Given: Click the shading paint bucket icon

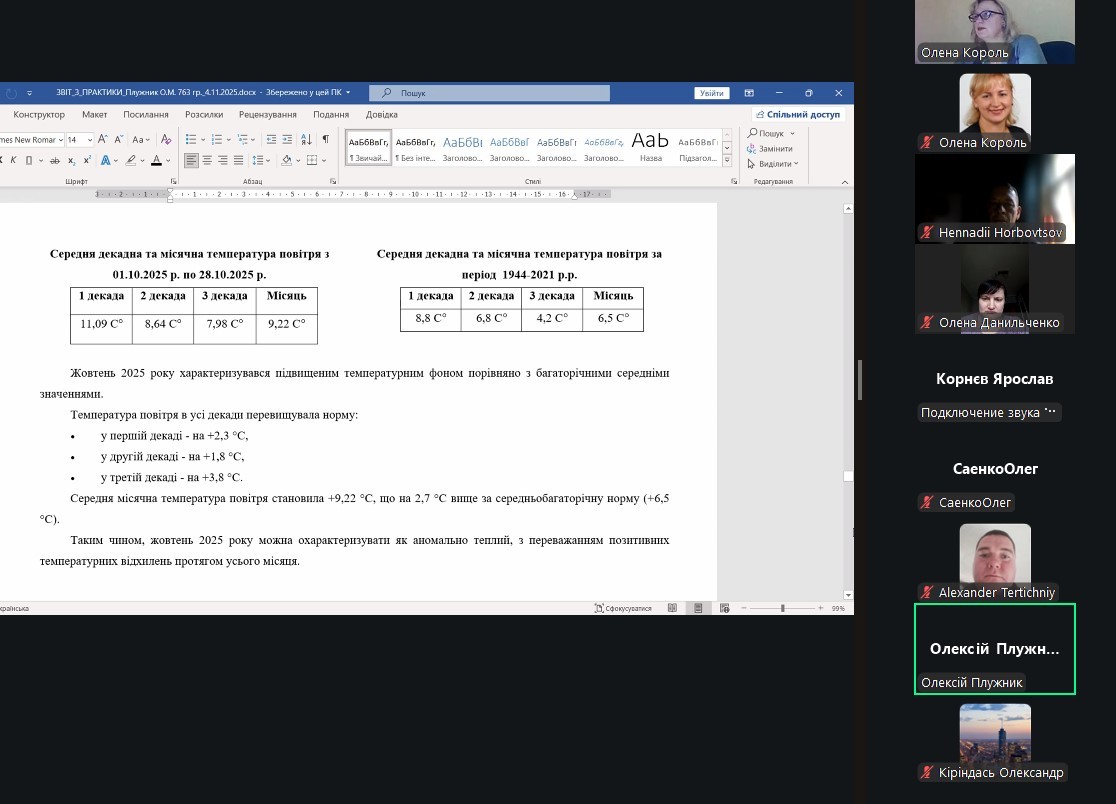Looking at the screenshot, I should 286,160.
